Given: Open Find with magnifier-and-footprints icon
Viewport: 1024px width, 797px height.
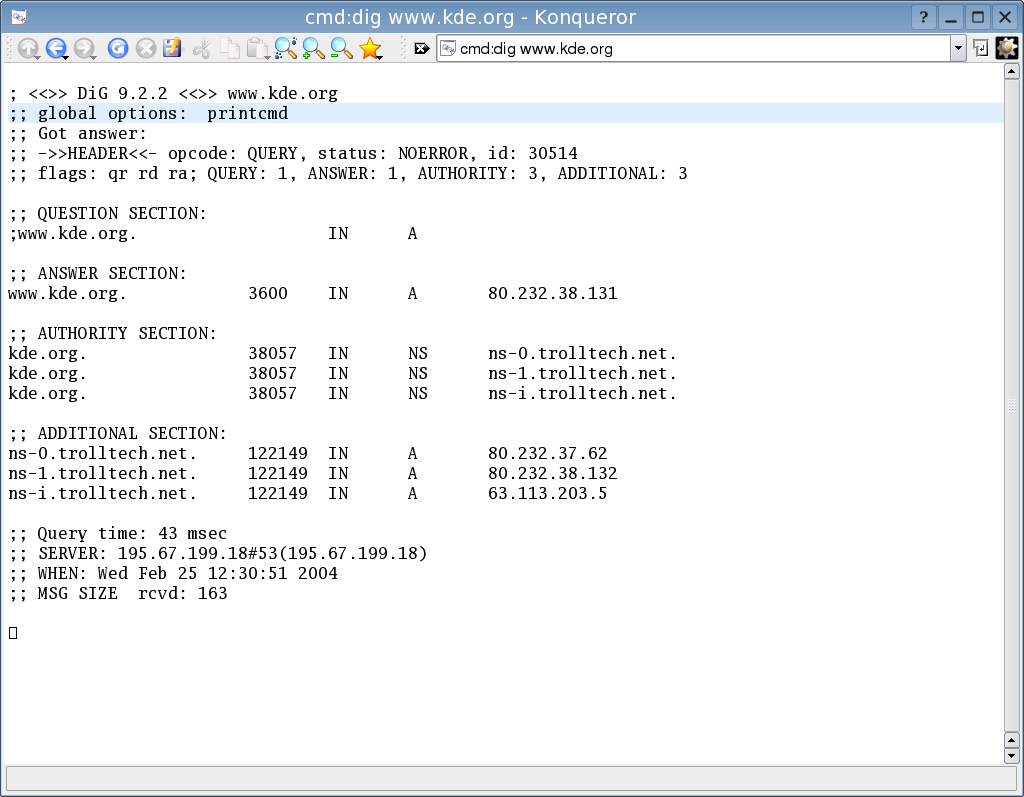Looking at the screenshot, I should 285,48.
